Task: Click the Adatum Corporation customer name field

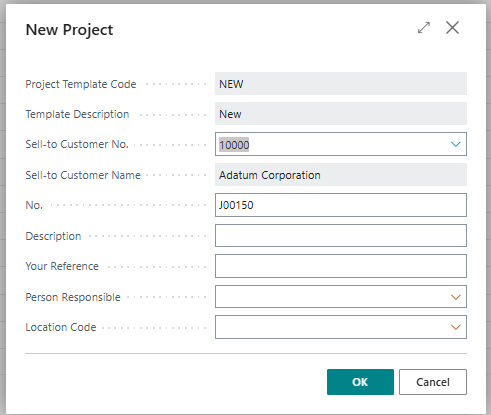Action: point(341,175)
